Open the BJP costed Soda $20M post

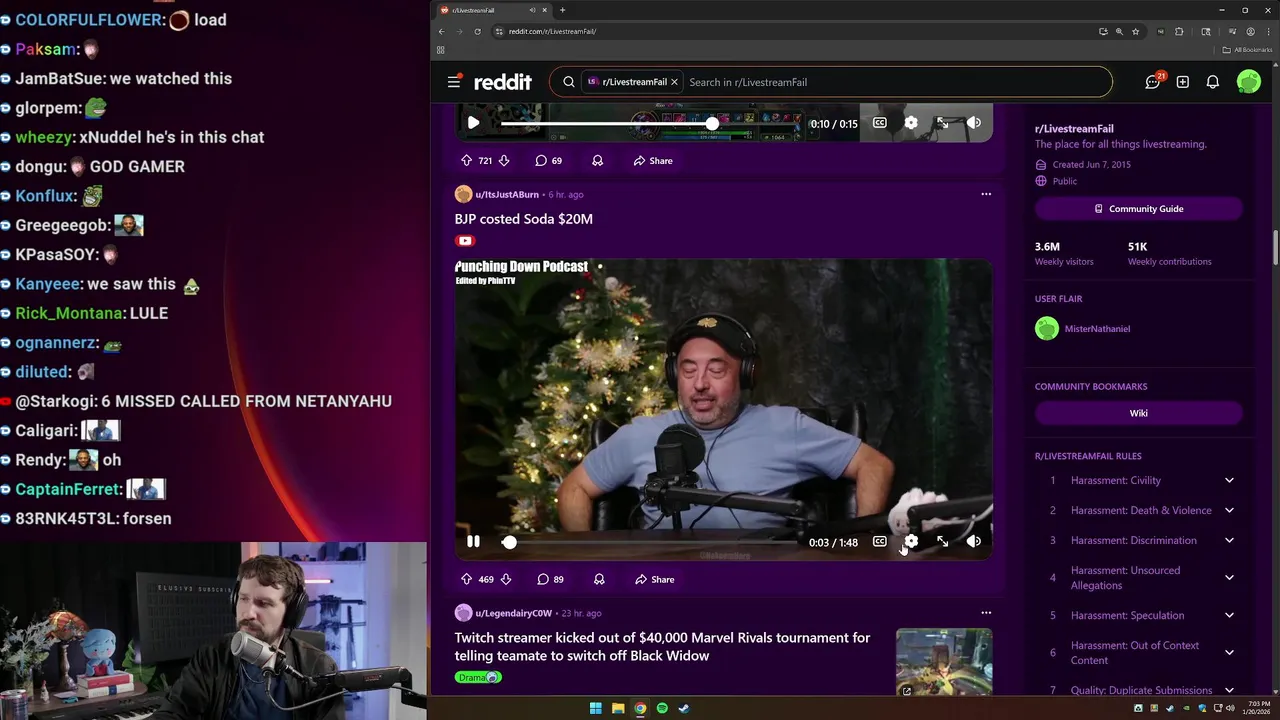pos(524,219)
